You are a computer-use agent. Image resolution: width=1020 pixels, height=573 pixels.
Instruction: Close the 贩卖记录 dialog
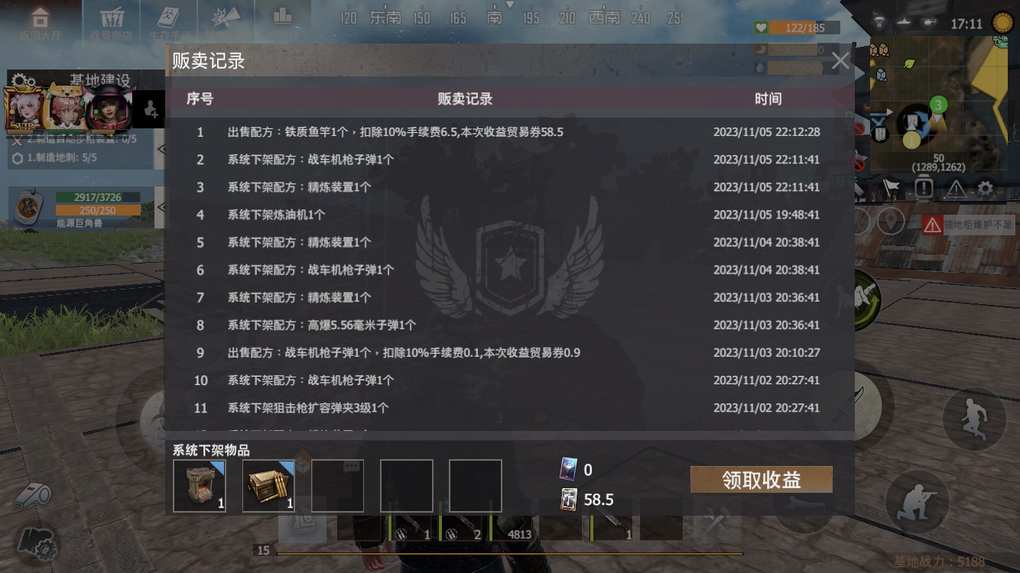[840, 61]
